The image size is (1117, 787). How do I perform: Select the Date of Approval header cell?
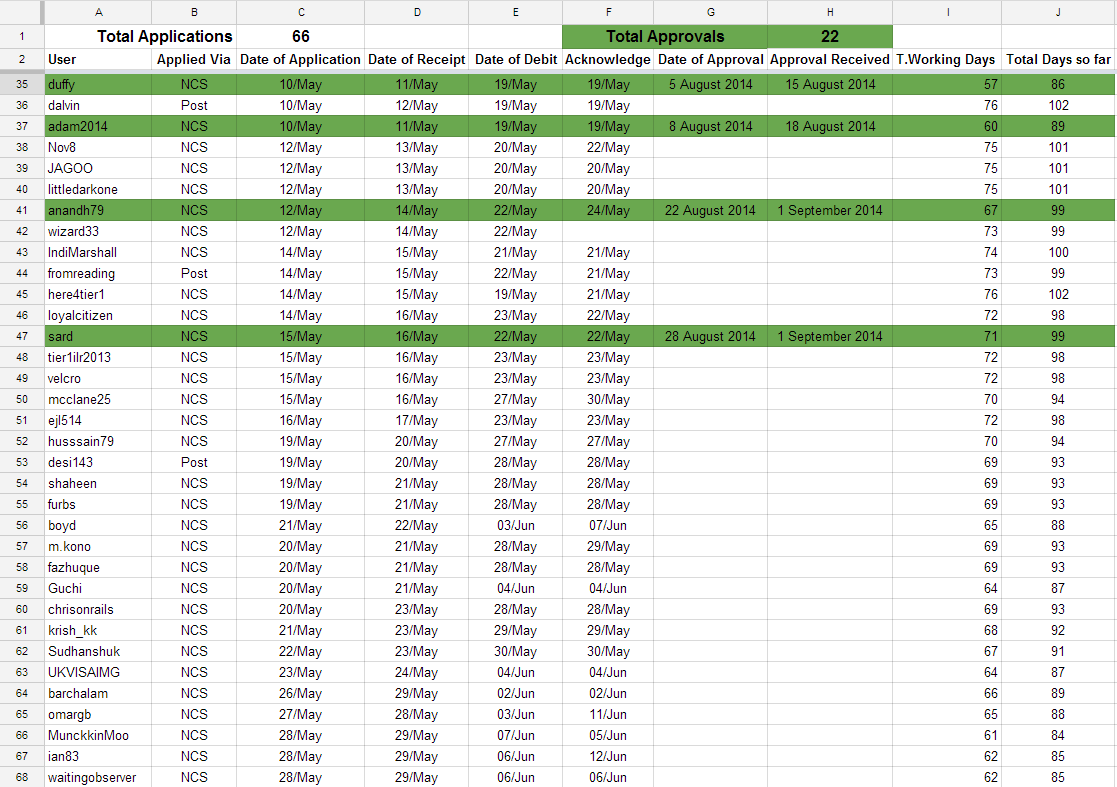710,60
